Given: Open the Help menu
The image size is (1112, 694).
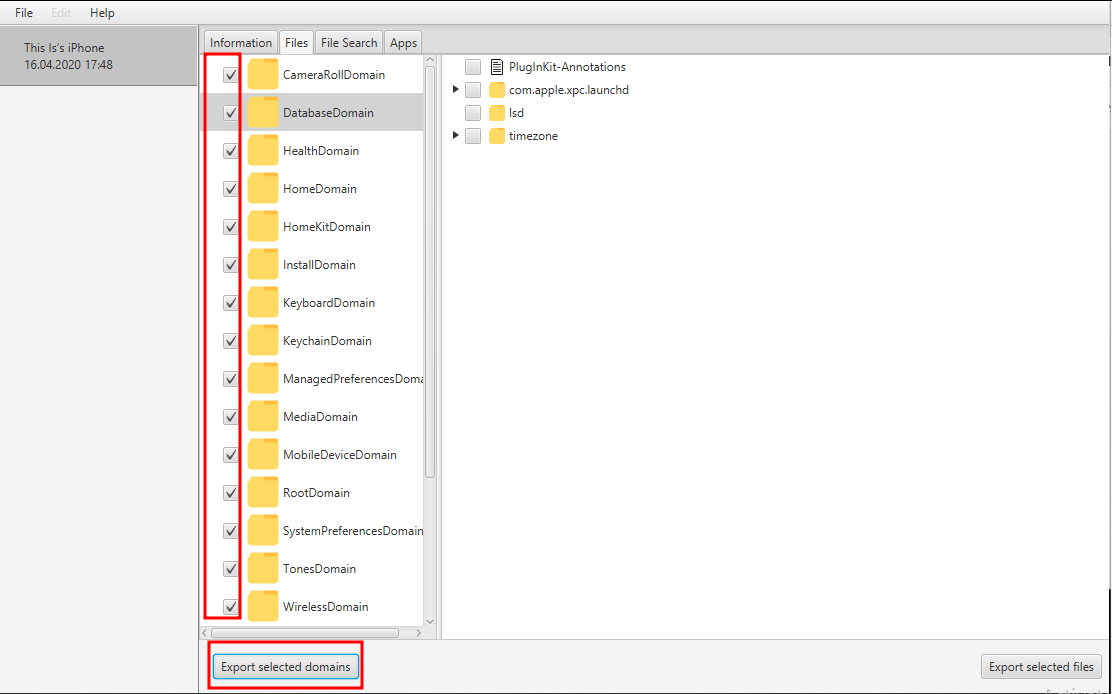Looking at the screenshot, I should point(102,13).
